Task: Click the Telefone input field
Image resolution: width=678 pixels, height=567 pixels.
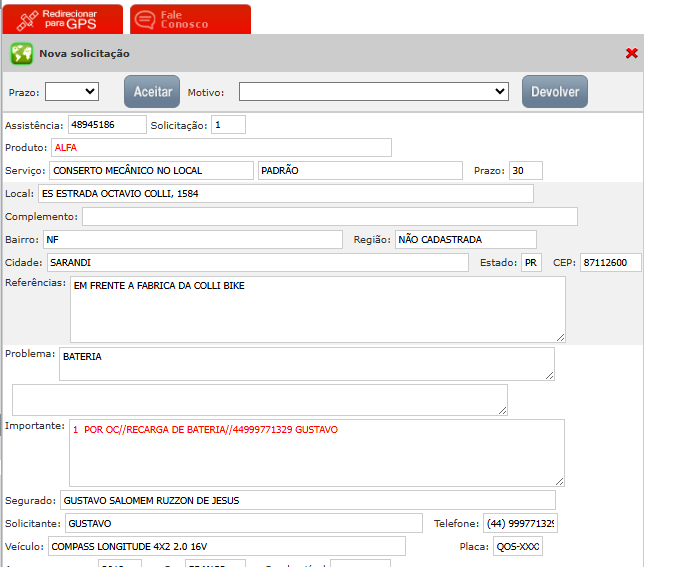Action: point(521,524)
